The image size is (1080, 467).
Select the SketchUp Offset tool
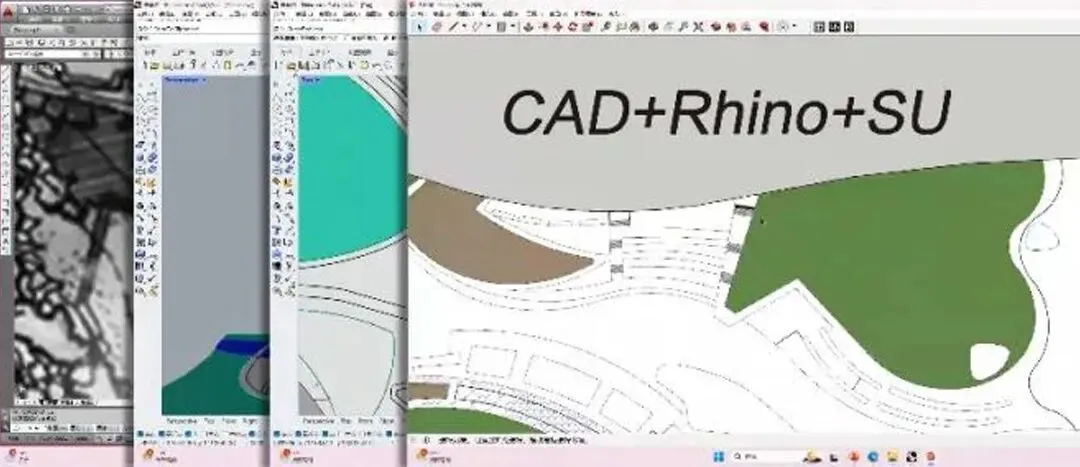pos(543,27)
